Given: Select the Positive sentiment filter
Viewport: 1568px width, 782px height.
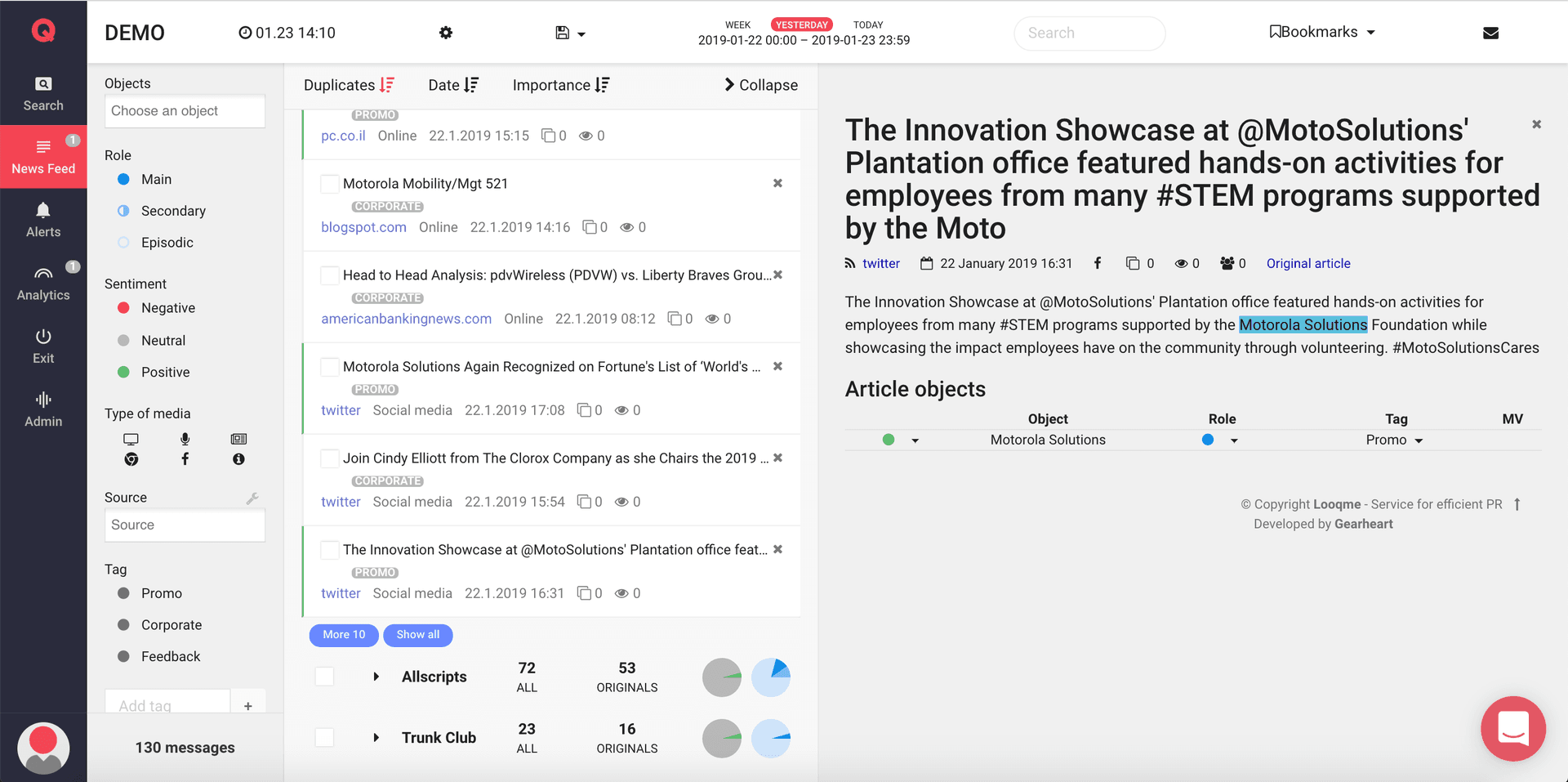Looking at the screenshot, I should click(154, 372).
